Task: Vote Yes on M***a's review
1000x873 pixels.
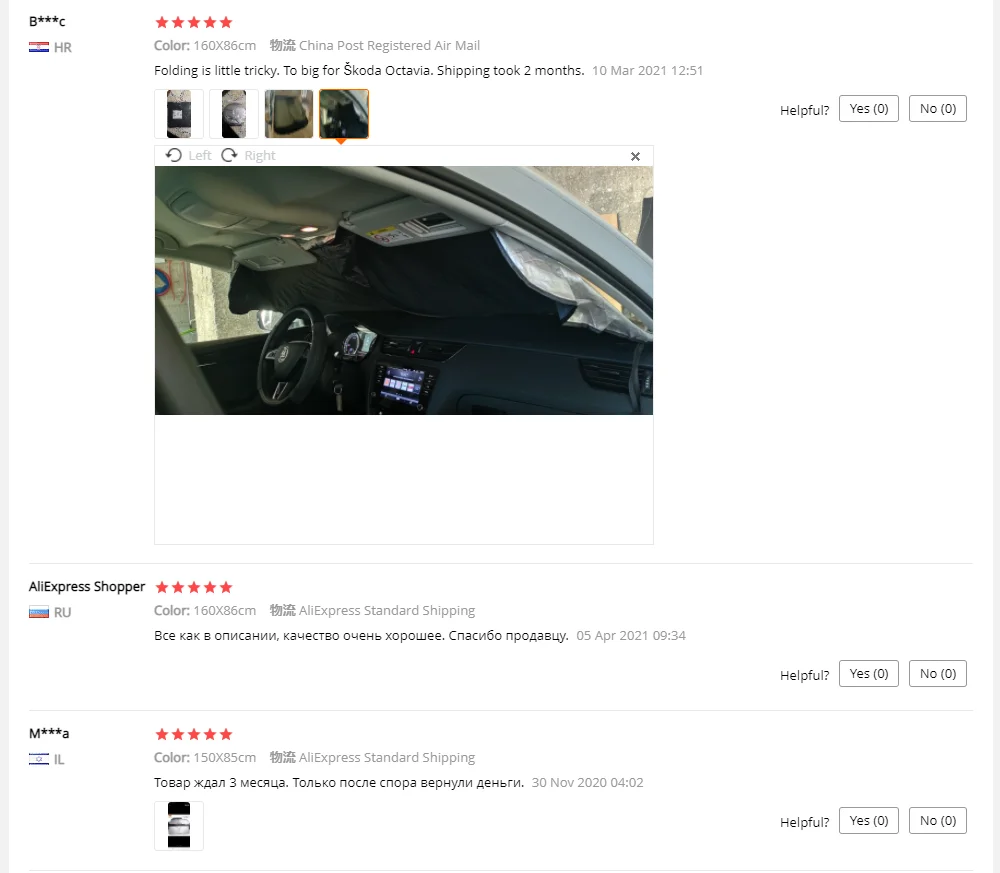Action: click(x=869, y=821)
